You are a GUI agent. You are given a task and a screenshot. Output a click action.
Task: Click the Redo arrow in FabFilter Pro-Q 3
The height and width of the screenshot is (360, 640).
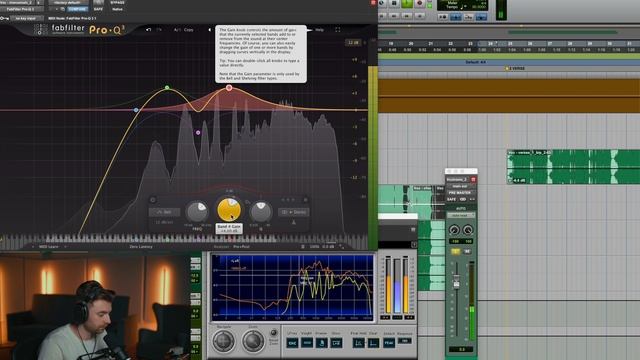[x=159, y=30]
